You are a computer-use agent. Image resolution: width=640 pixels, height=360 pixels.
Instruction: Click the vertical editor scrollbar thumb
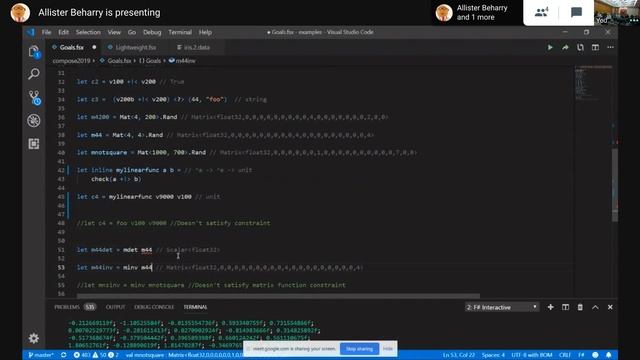615,185
